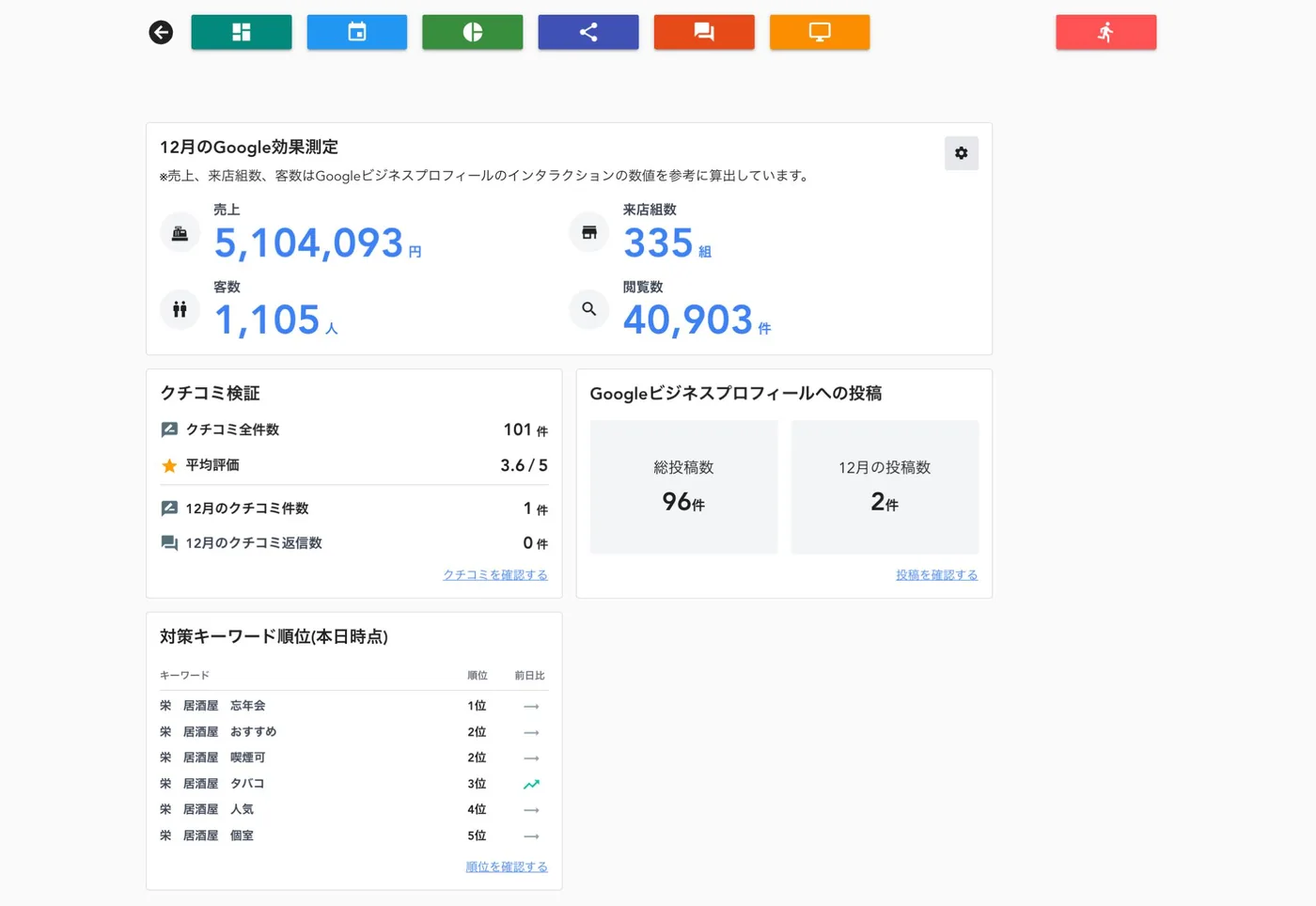Screen dimensions: 1316x906
Task: Select keyword row 栄 居酒屋 タバコ
Action: click(x=354, y=784)
